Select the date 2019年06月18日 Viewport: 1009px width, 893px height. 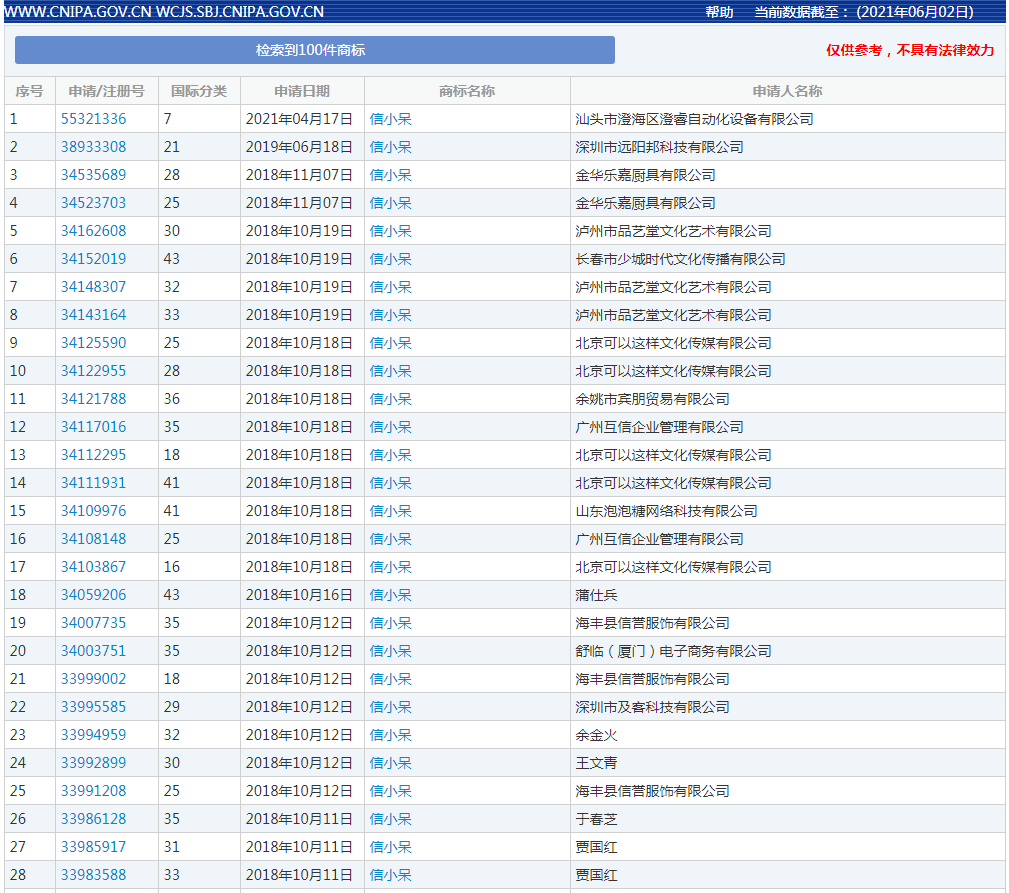click(299, 147)
